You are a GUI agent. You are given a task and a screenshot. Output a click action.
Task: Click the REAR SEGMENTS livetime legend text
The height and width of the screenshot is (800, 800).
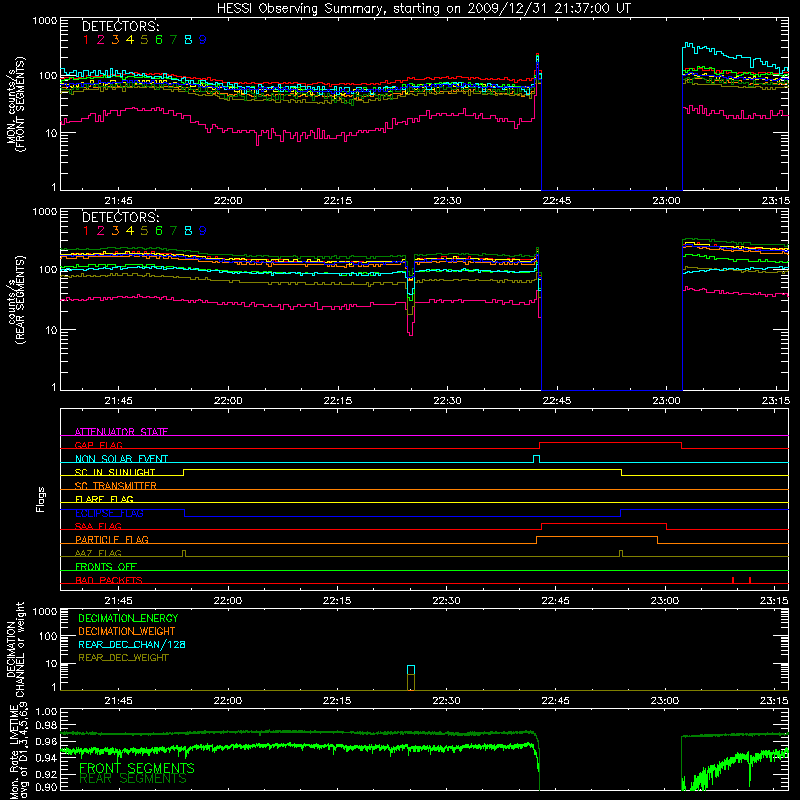133,779
